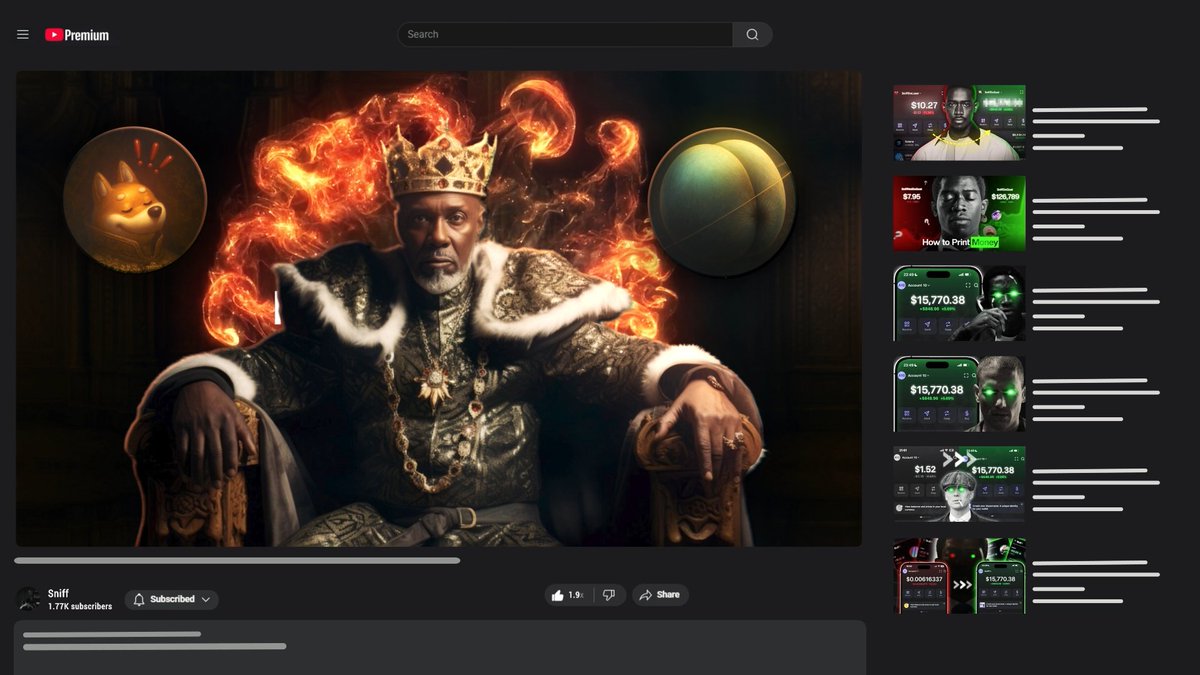Open the Share dialog via arrow icon
The image size is (1200, 675).
pyautogui.click(x=646, y=594)
